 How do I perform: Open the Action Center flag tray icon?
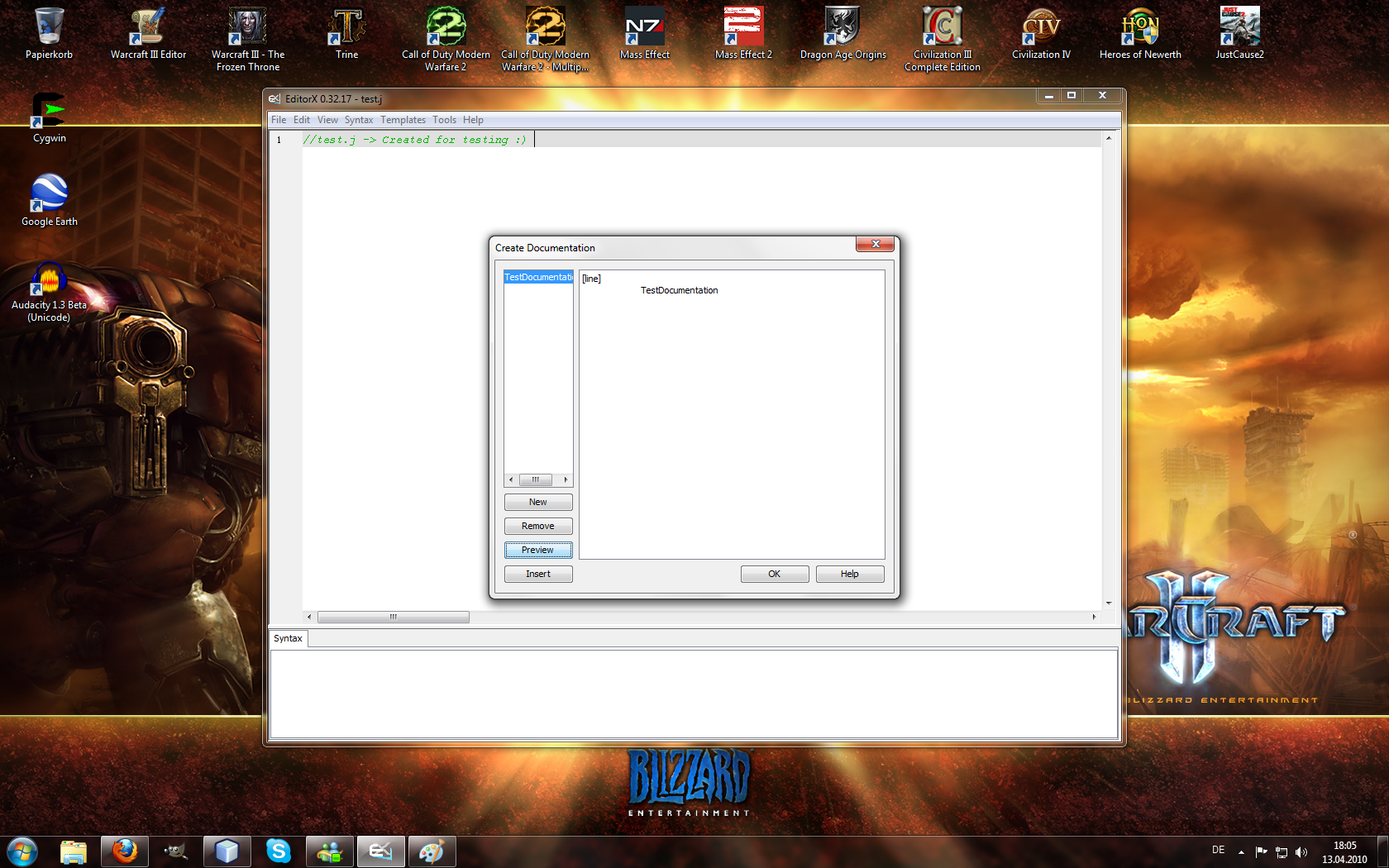1261,851
